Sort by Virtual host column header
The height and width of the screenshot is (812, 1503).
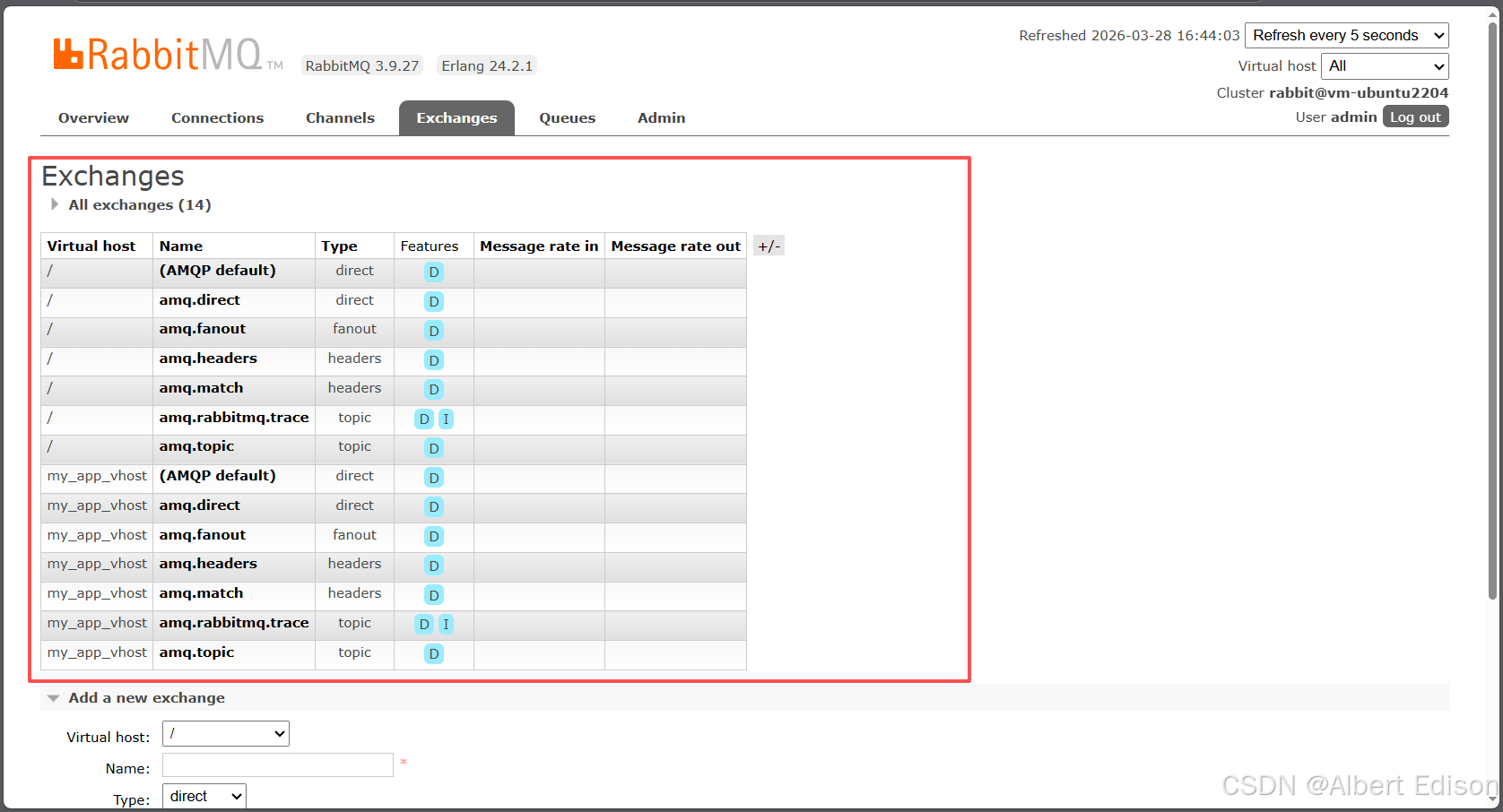pyautogui.click(x=91, y=246)
